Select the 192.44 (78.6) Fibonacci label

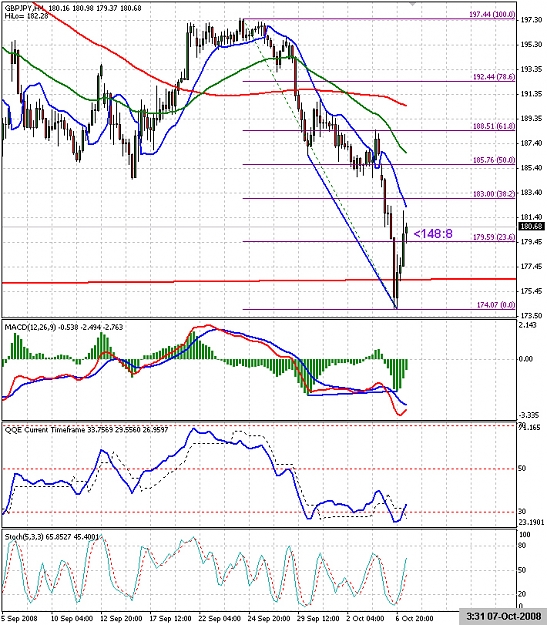tap(494, 77)
